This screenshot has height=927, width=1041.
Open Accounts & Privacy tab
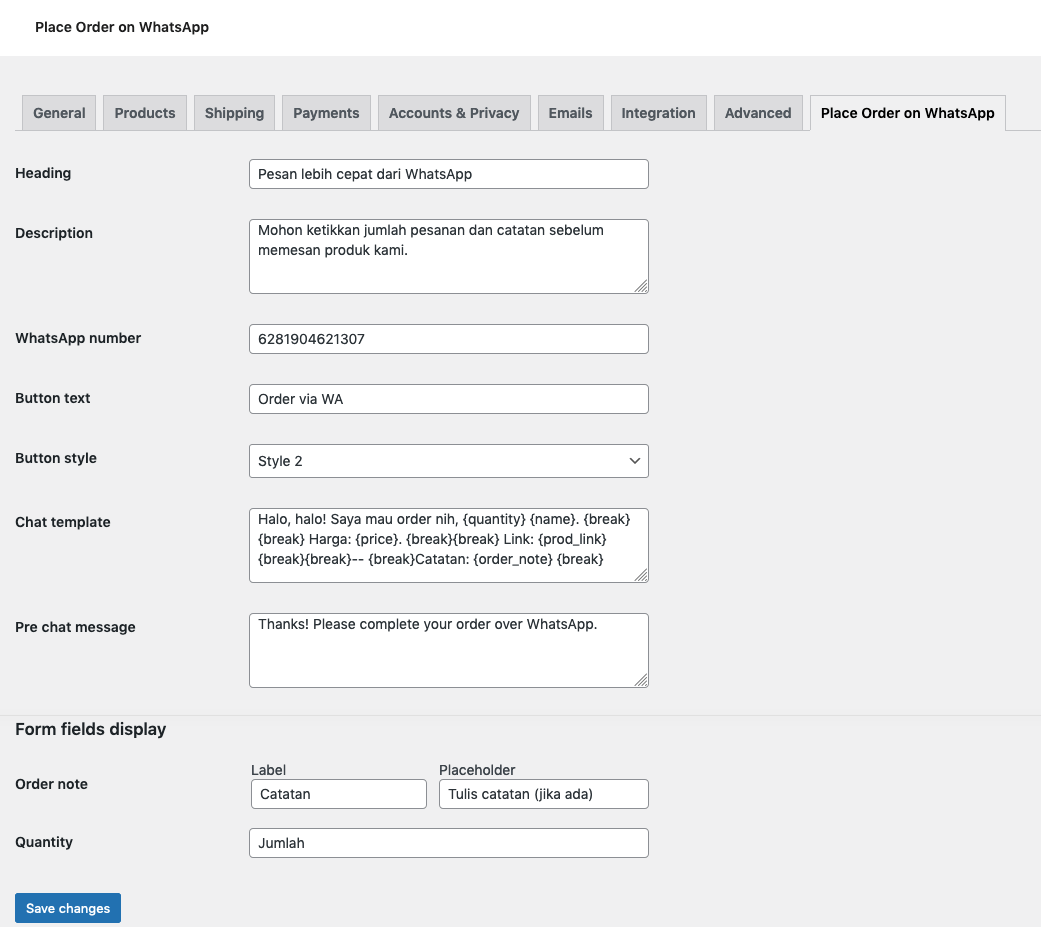pos(454,113)
